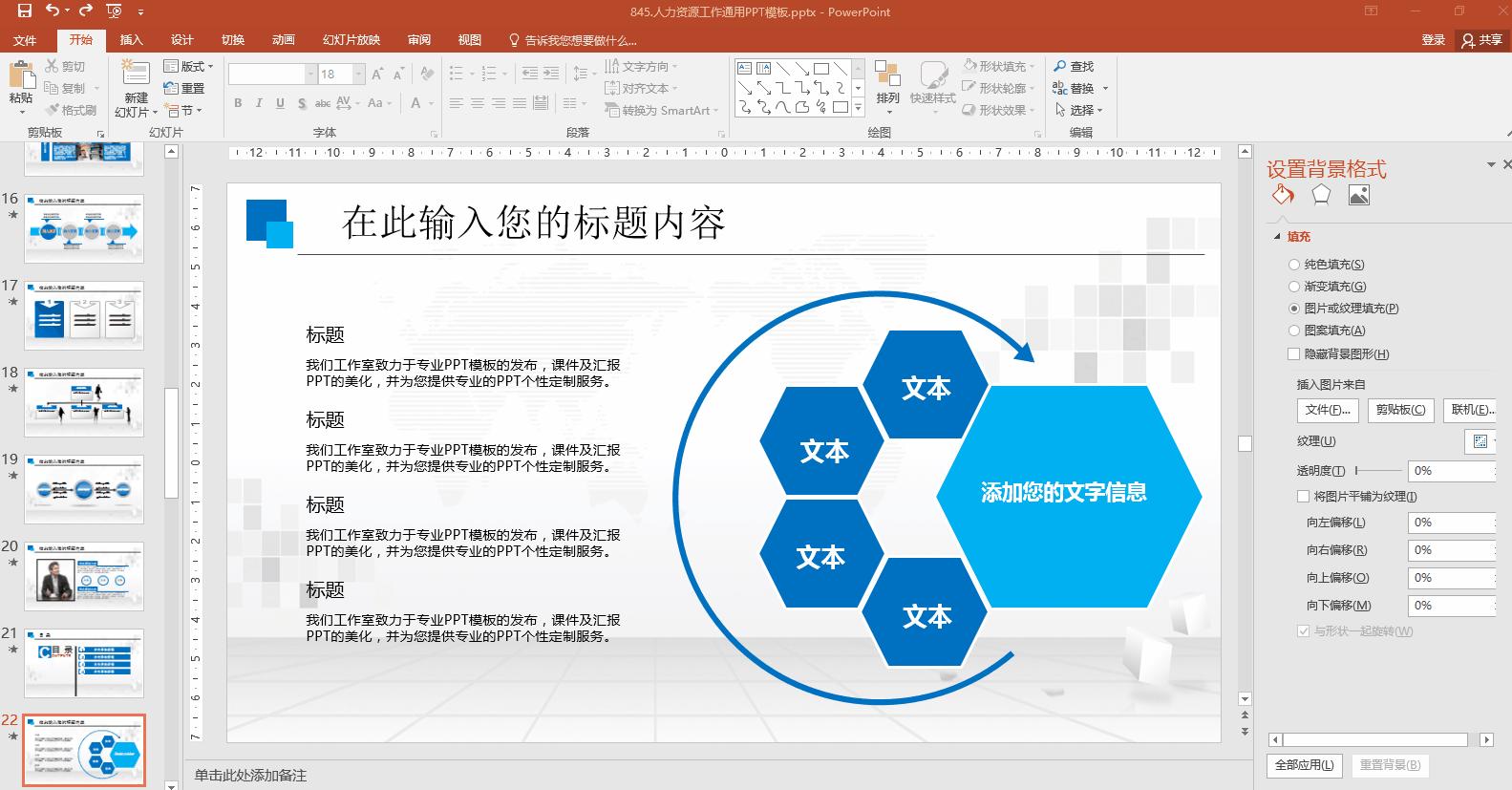Click the Arrange (排列) icon
The height and width of the screenshot is (790, 1512).
coord(887,75)
